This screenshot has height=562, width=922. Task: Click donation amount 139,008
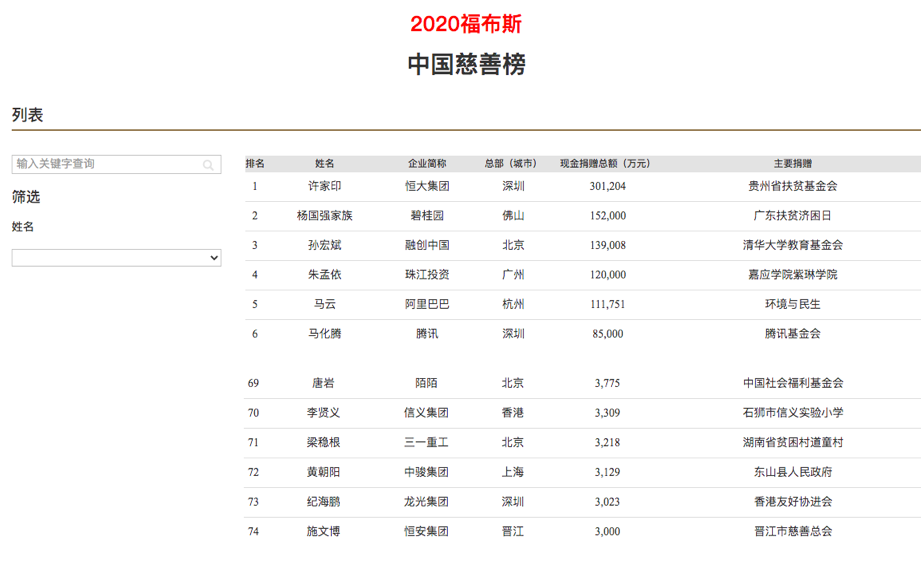tap(607, 245)
